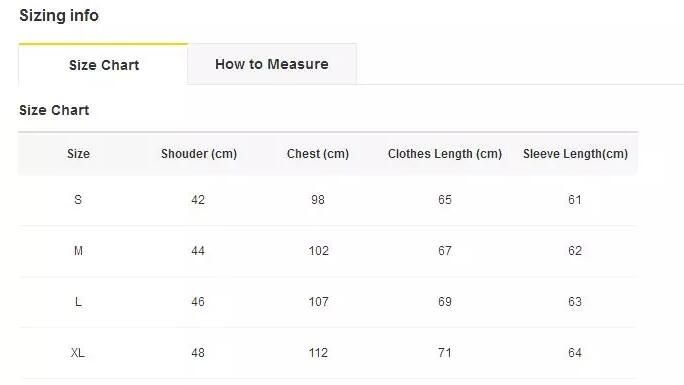Click the Sleeve Length(cm) header
This screenshot has width=684, height=385.
pyautogui.click(x=575, y=154)
